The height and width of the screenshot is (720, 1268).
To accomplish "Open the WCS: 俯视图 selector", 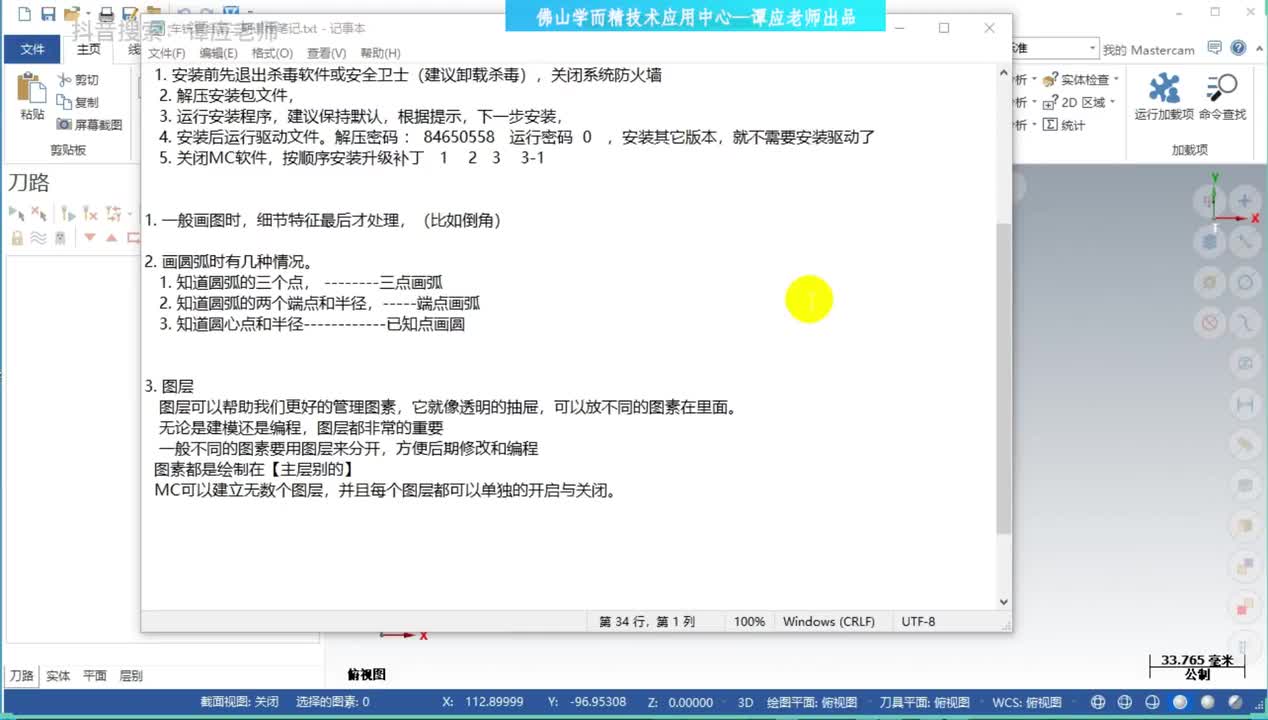I will pos(1027,702).
